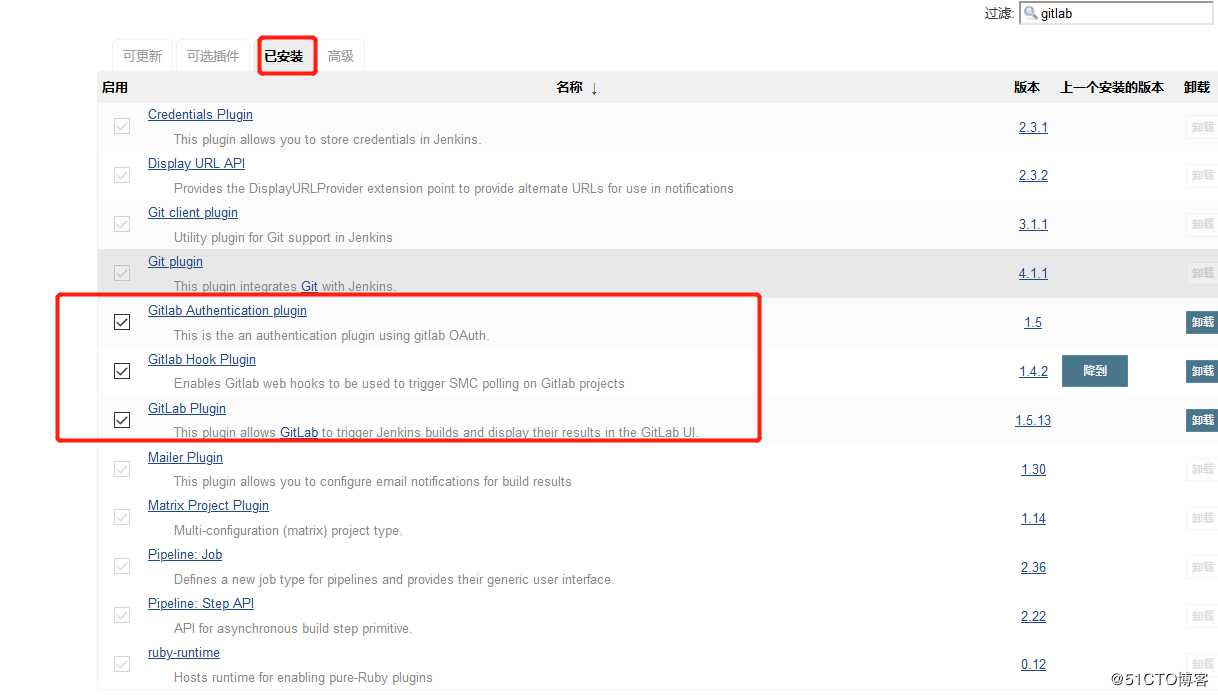1218x696 pixels.
Task: Open version 4.1.1 link
Action: tap(1033, 273)
